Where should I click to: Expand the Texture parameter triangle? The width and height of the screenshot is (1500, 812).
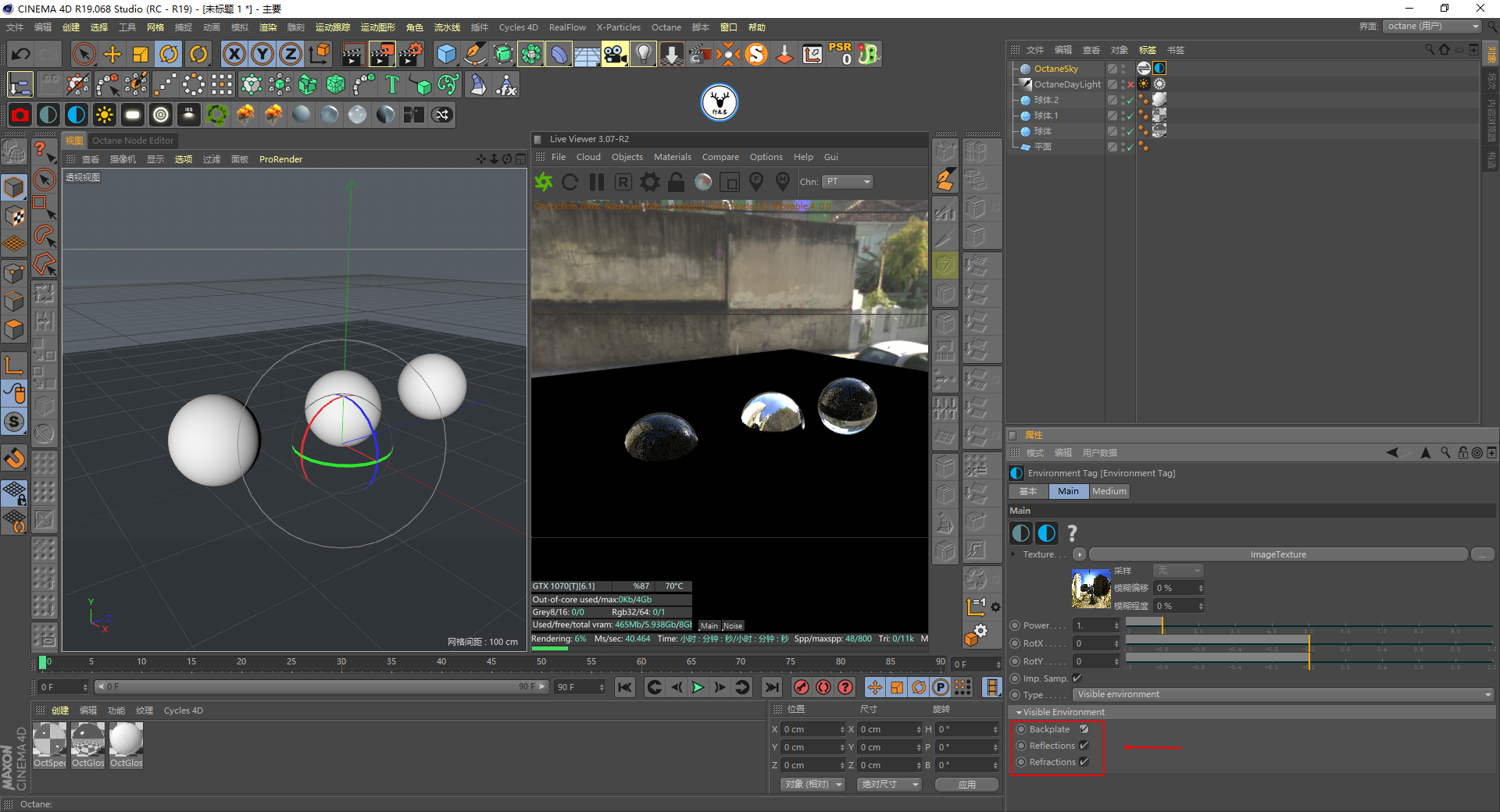(x=1013, y=554)
